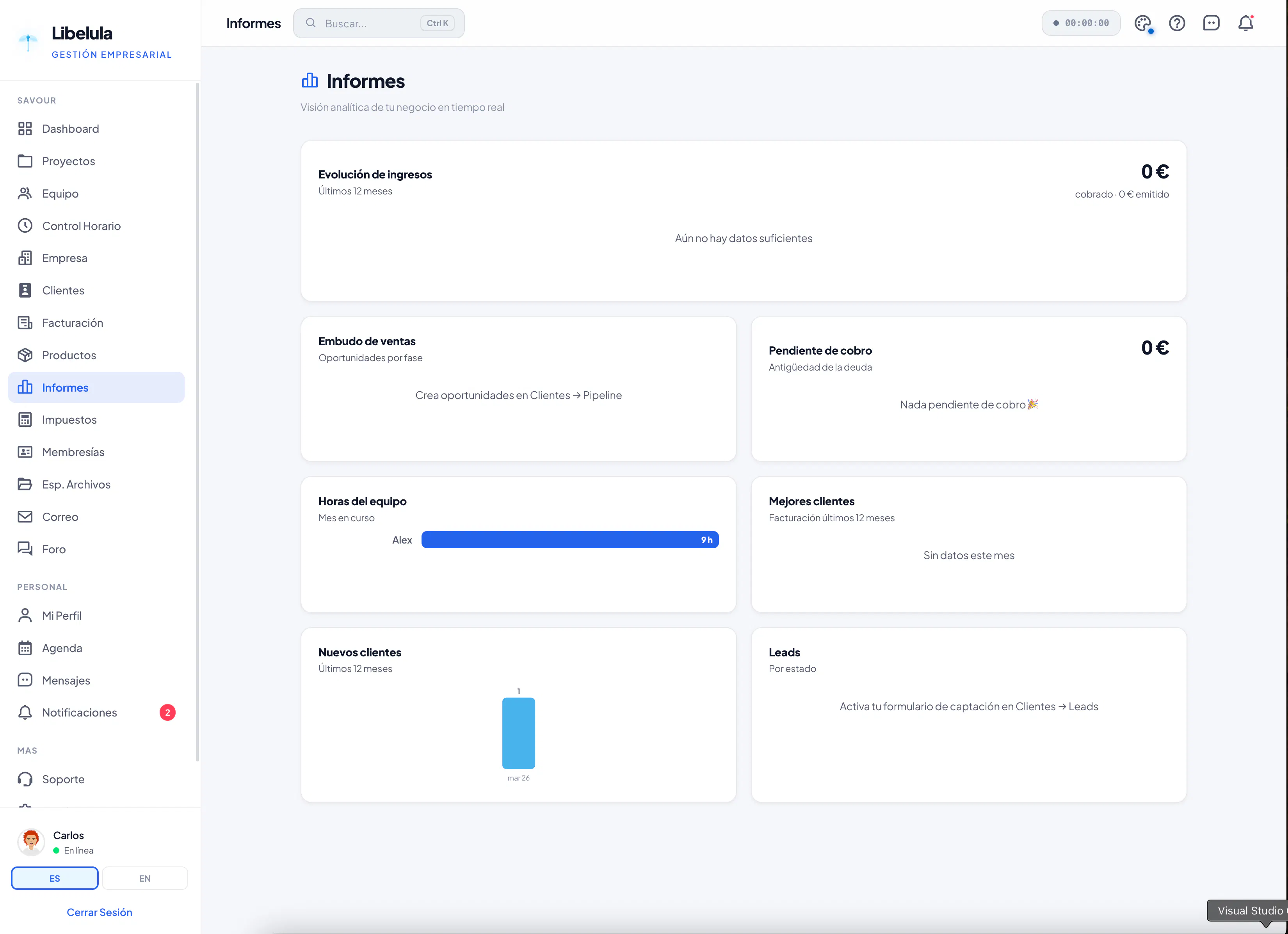Open the Dashboard grid icon

point(25,129)
